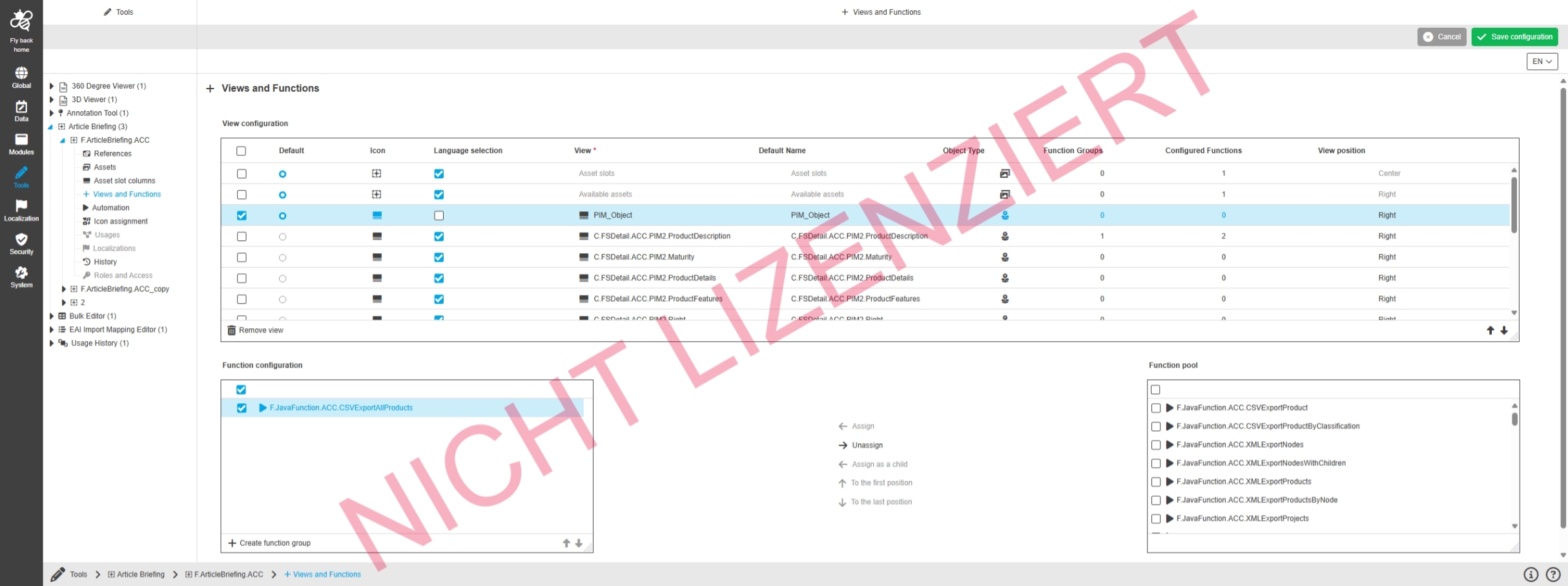Collapse the Article Briefing tree node

[51, 127]
